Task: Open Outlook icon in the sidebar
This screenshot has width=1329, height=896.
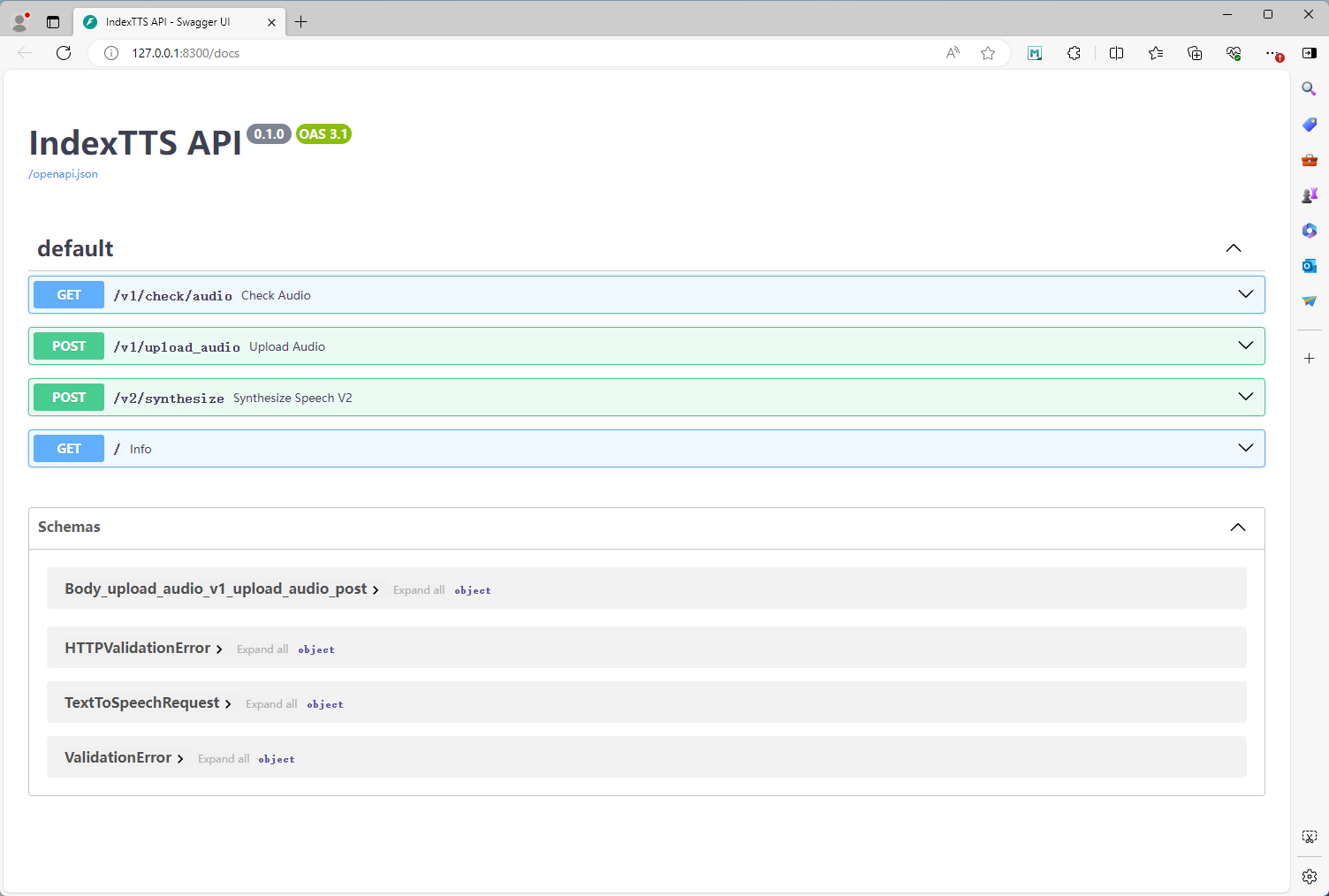Action: coord(1310,266)
